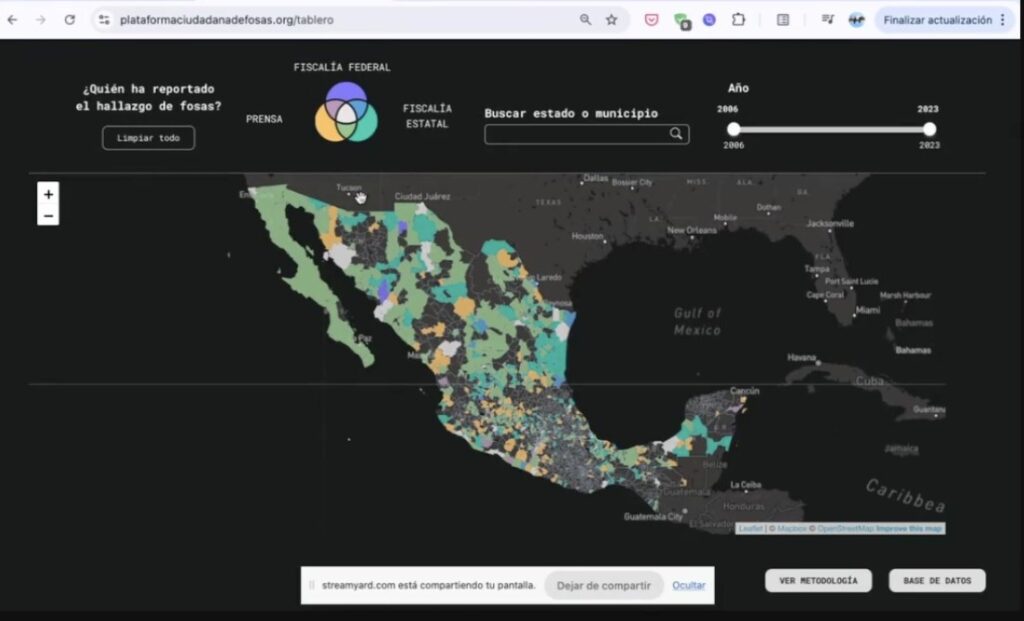Zoom in on the map

tap(48, 194)
